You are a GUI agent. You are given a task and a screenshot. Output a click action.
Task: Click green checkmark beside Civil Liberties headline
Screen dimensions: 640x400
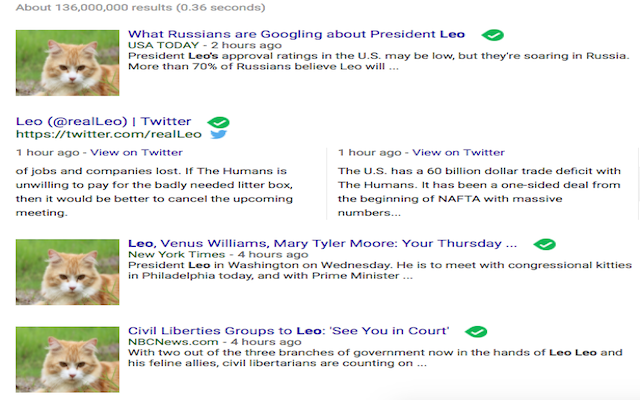[x=477, y=332]
